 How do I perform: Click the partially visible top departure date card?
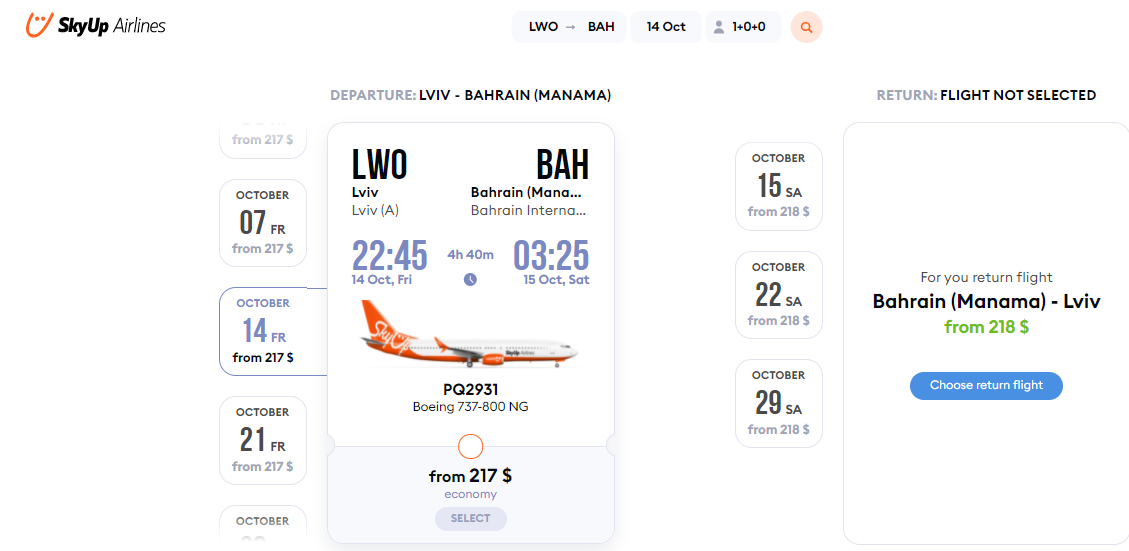[x=263, y=140]
